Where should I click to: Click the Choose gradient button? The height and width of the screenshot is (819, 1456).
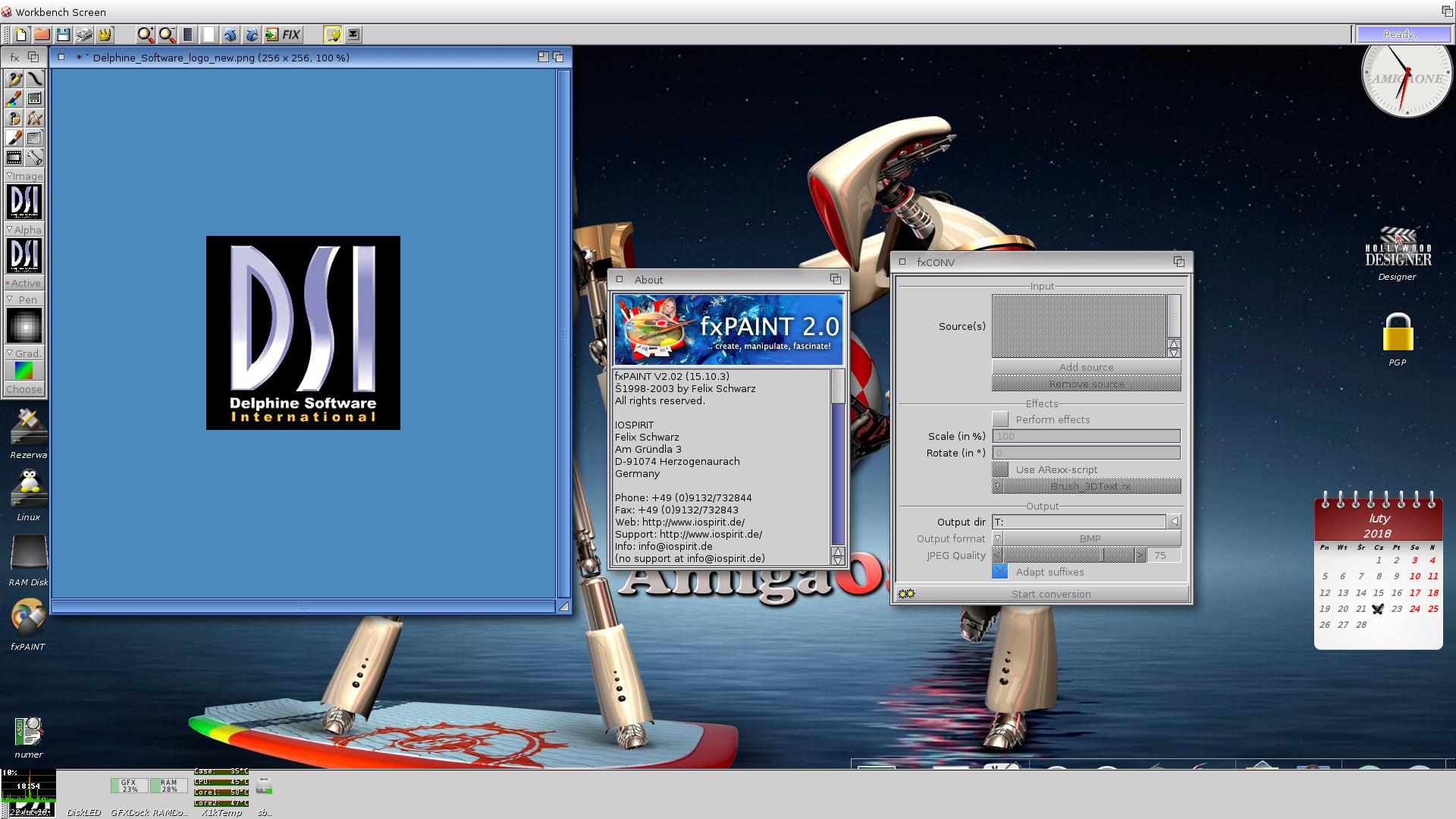(x=24, y=389)
